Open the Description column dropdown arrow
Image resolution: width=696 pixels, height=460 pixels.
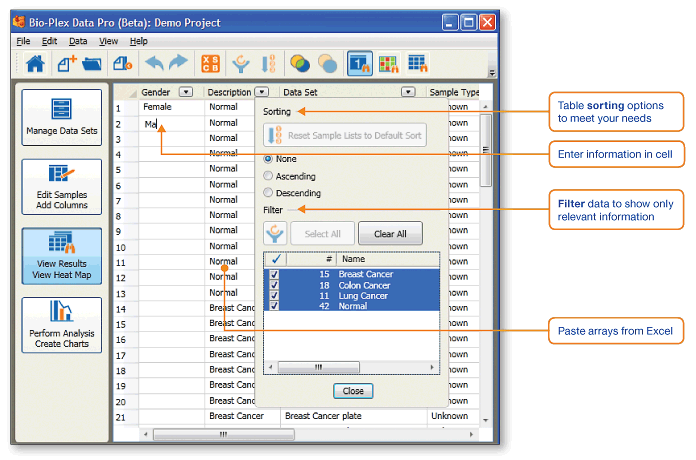pyautogui.click(x=262, y=92)
